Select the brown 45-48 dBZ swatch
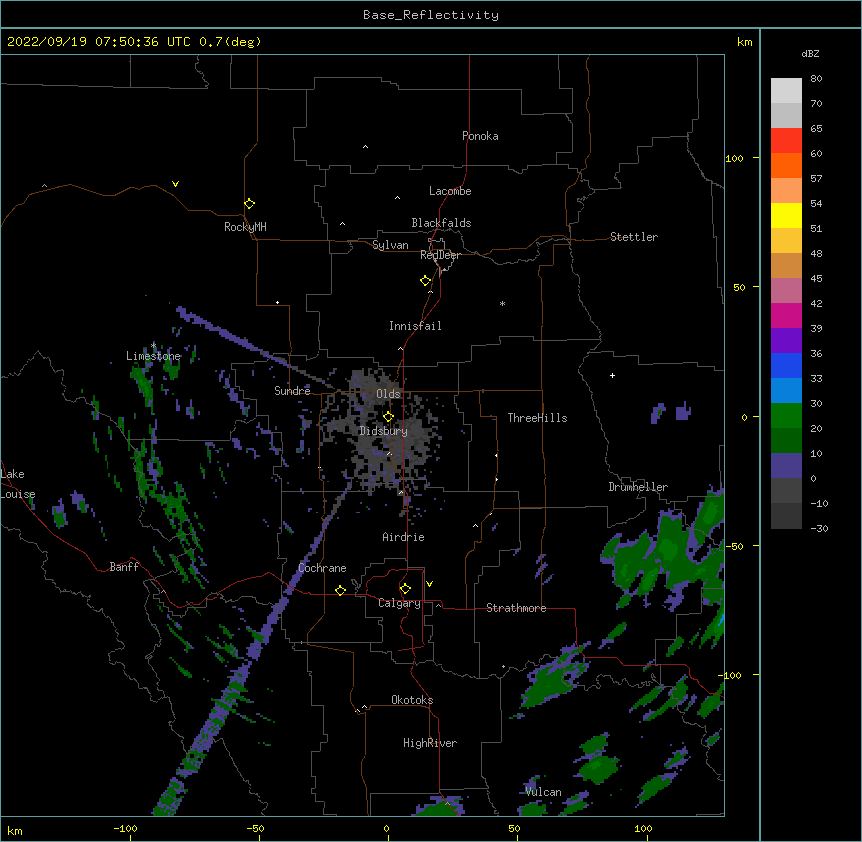This screenshot has width=862, height=842. tap(786, 265)
